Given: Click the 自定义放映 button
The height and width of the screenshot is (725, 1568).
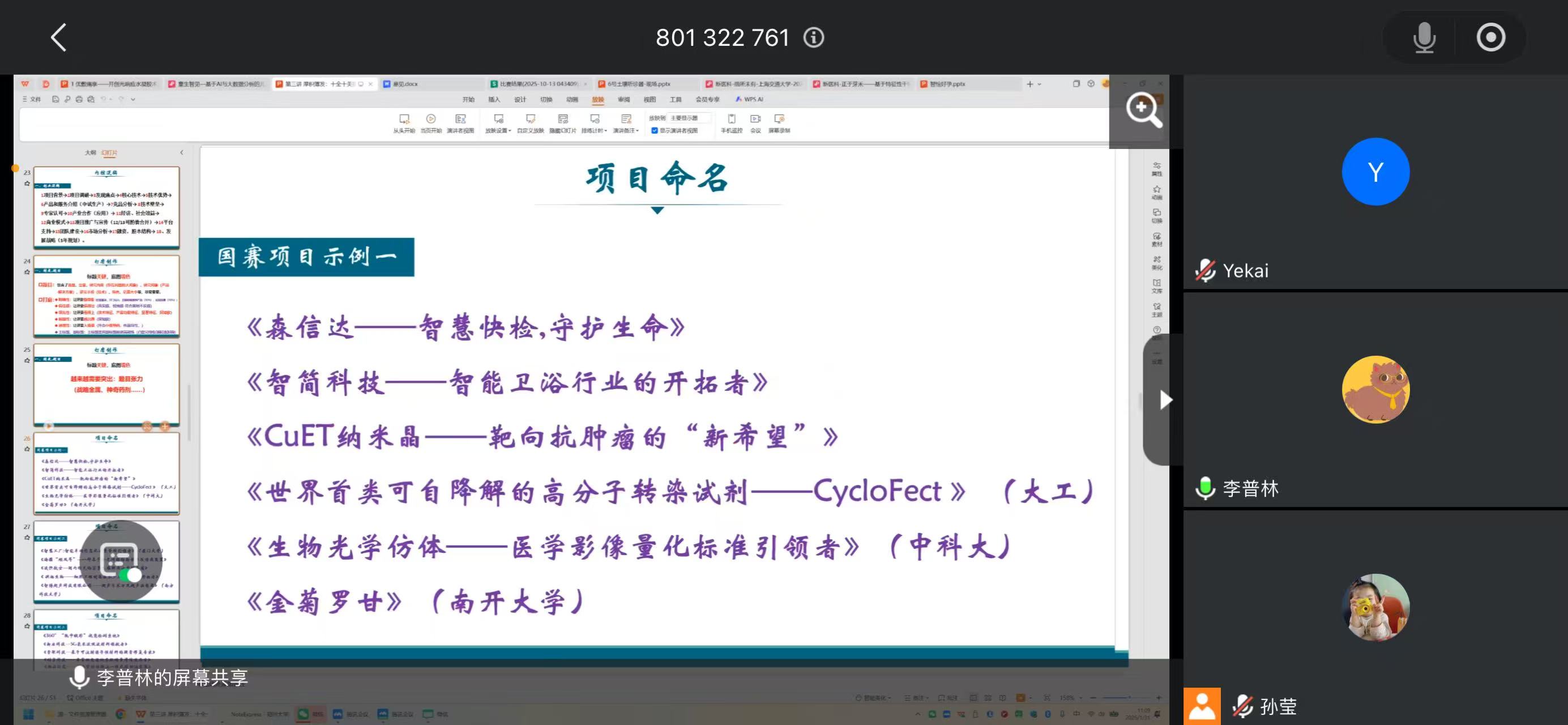Looking at the screenshot, I should click(530, 120).
